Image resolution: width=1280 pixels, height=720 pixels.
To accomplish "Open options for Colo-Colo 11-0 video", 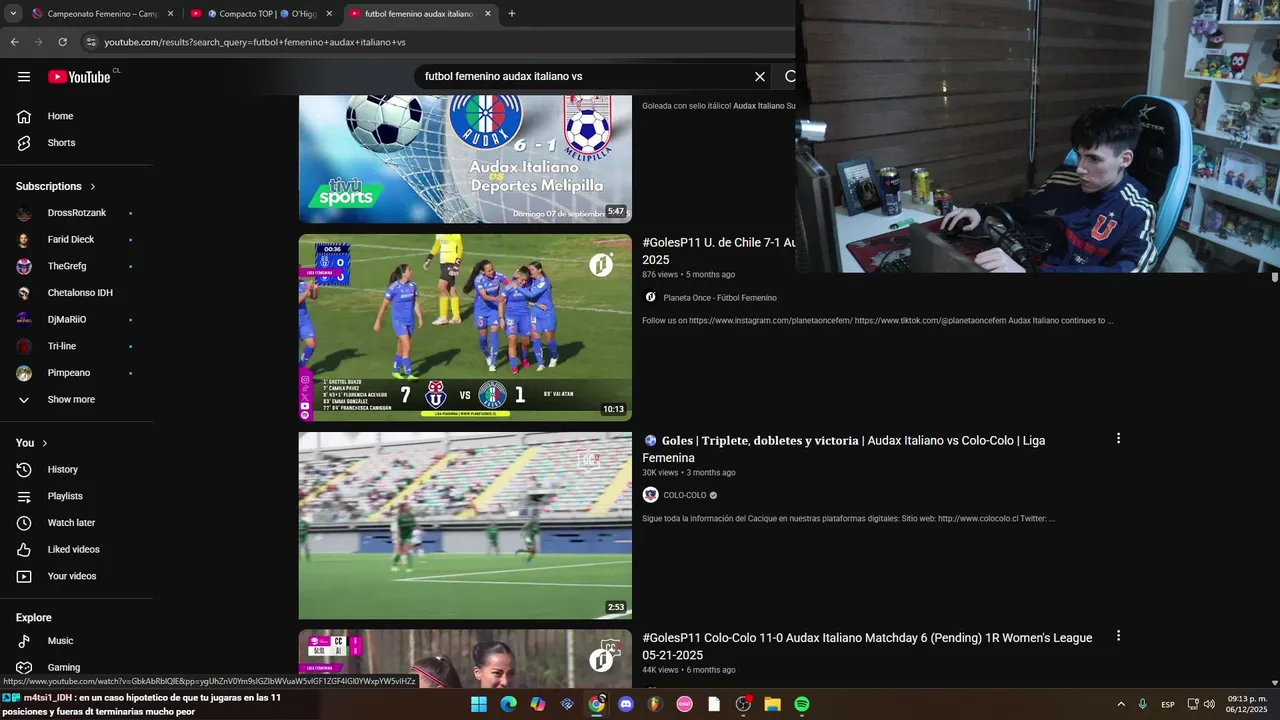I will click(1118, 635).
